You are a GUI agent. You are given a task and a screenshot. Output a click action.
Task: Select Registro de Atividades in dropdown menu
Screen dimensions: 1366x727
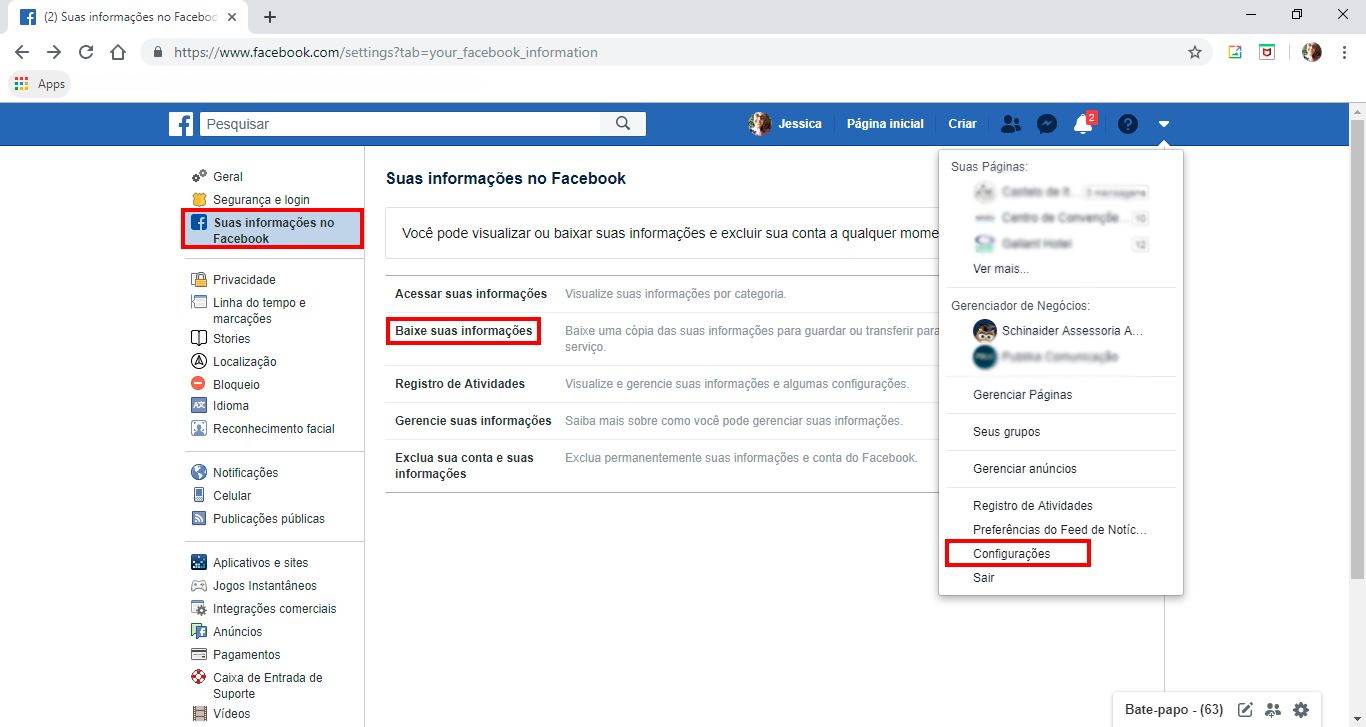[1033, 506]
